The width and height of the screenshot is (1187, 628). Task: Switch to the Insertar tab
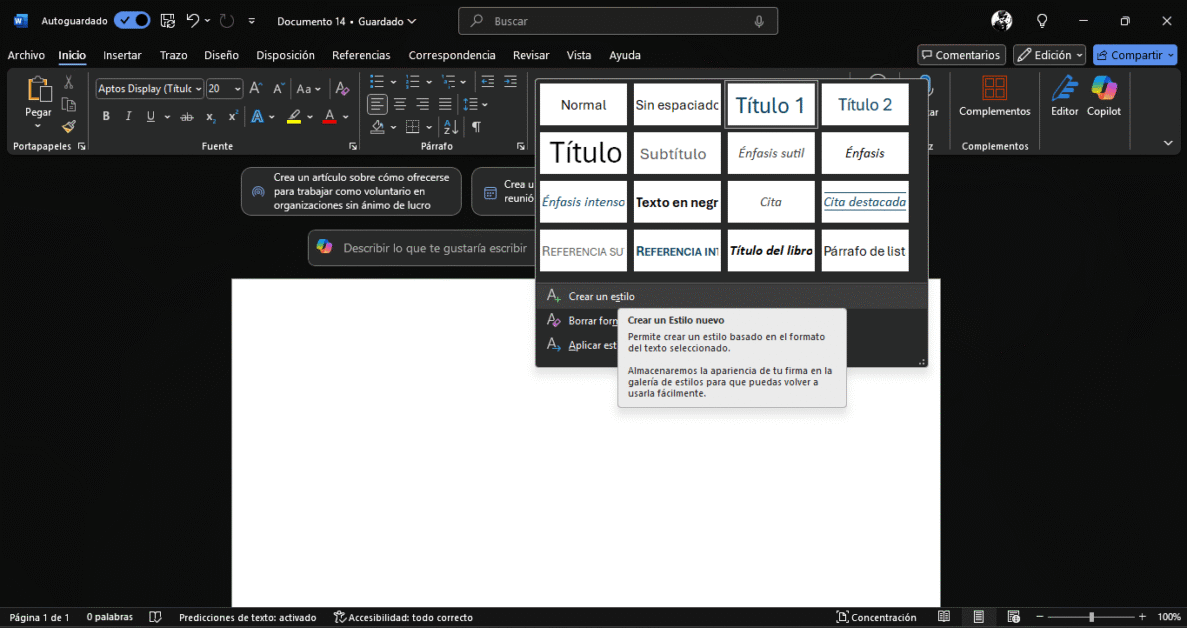tap(122, 55)
